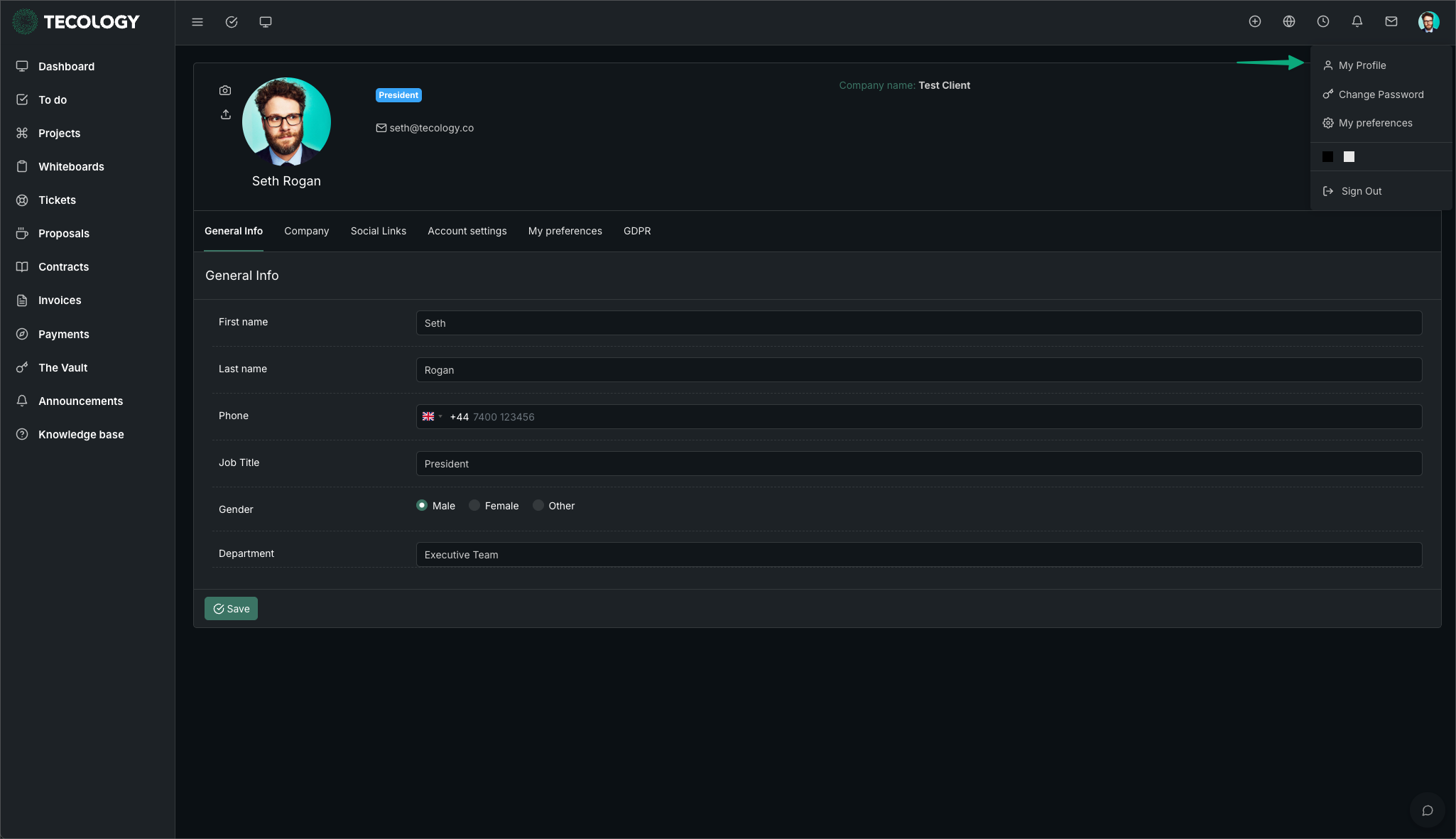The image size is (1456, 839).
Task: Open the notifications bell icon
Action: (1357, 21)
